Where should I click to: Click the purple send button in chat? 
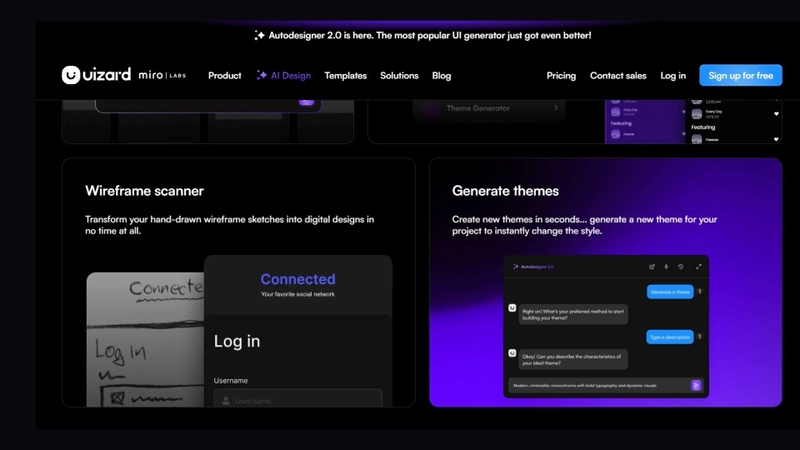click(696, 385)
